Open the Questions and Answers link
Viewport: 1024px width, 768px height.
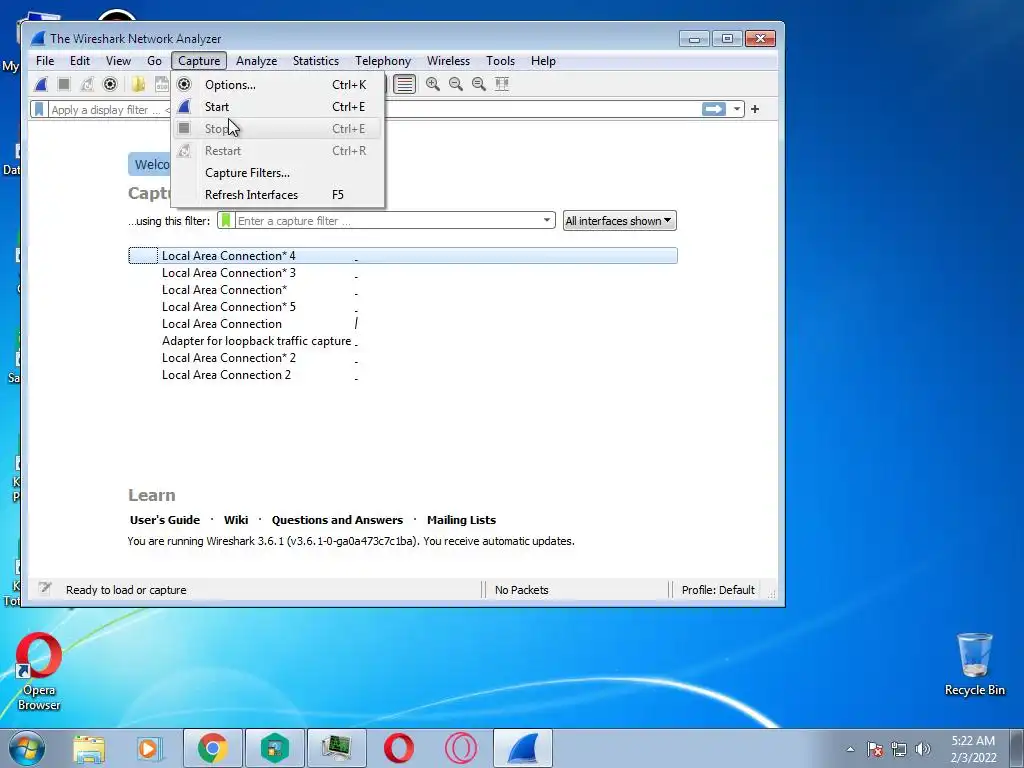pos(337,520)
